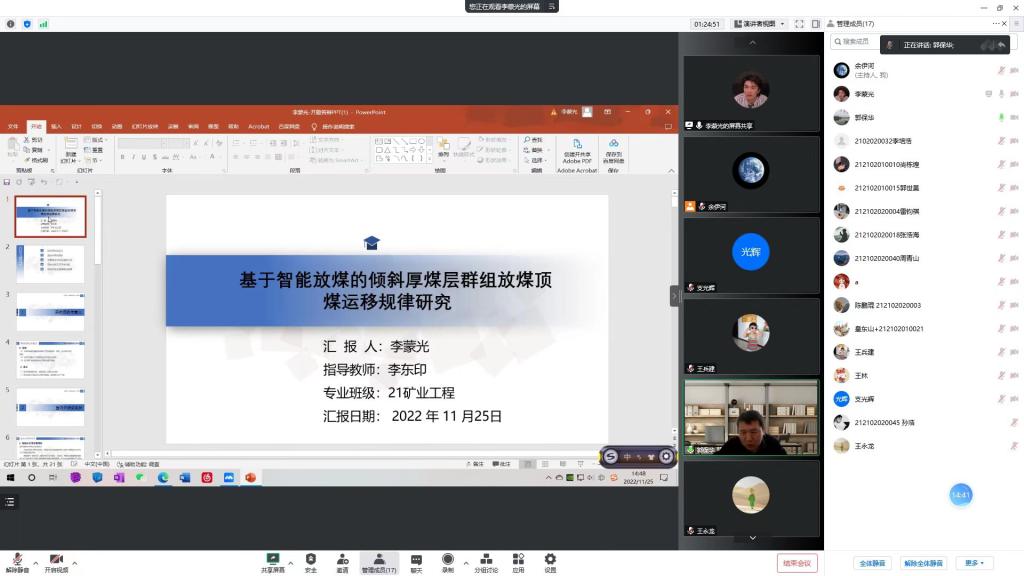Select participant 李蒙光 in member list
The height and width of the screenshot is (576, 1024).
864,93
